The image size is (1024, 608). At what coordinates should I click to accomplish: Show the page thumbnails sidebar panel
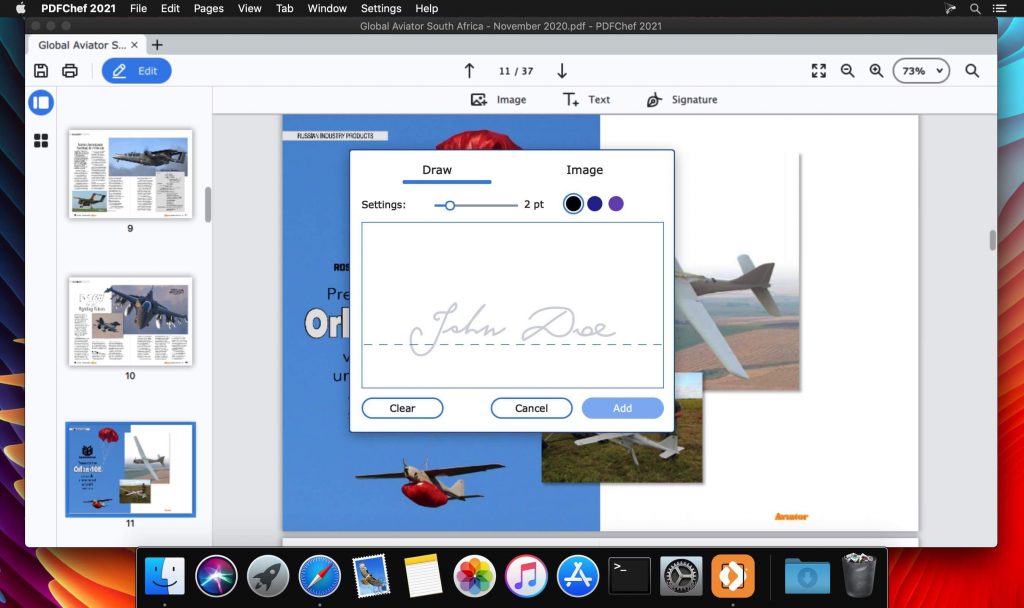(x=40, y=103)
